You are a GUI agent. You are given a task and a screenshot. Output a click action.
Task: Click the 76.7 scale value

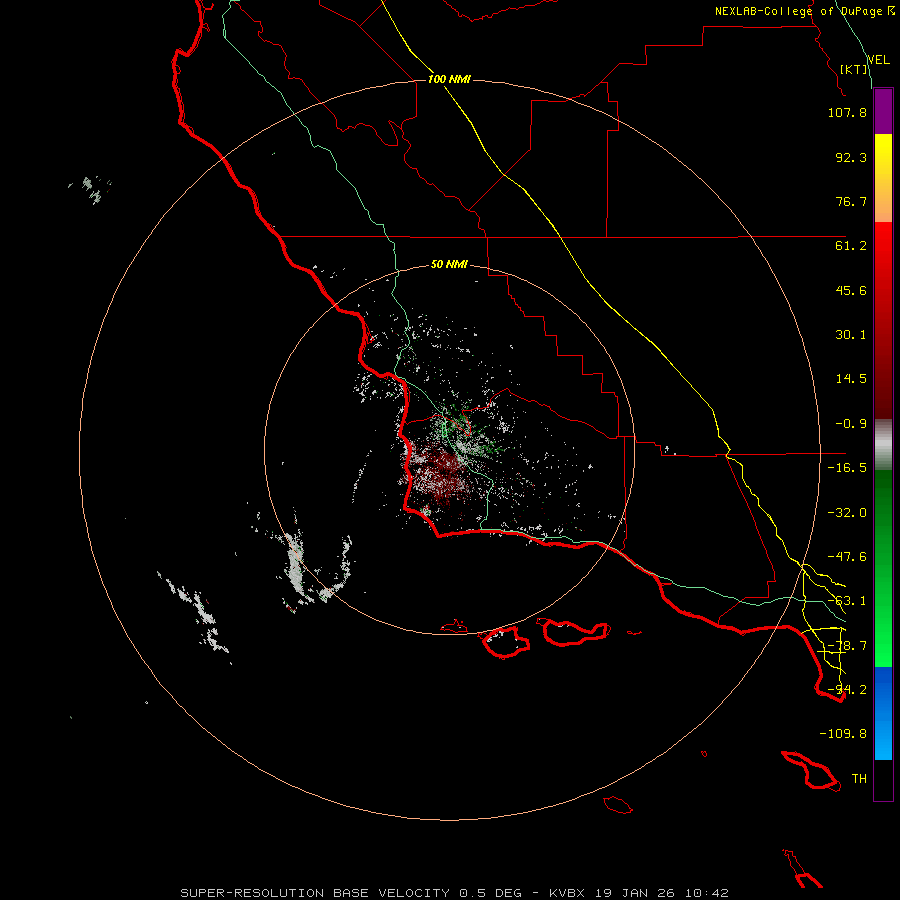pyautogui.click(x=851, y=201)
